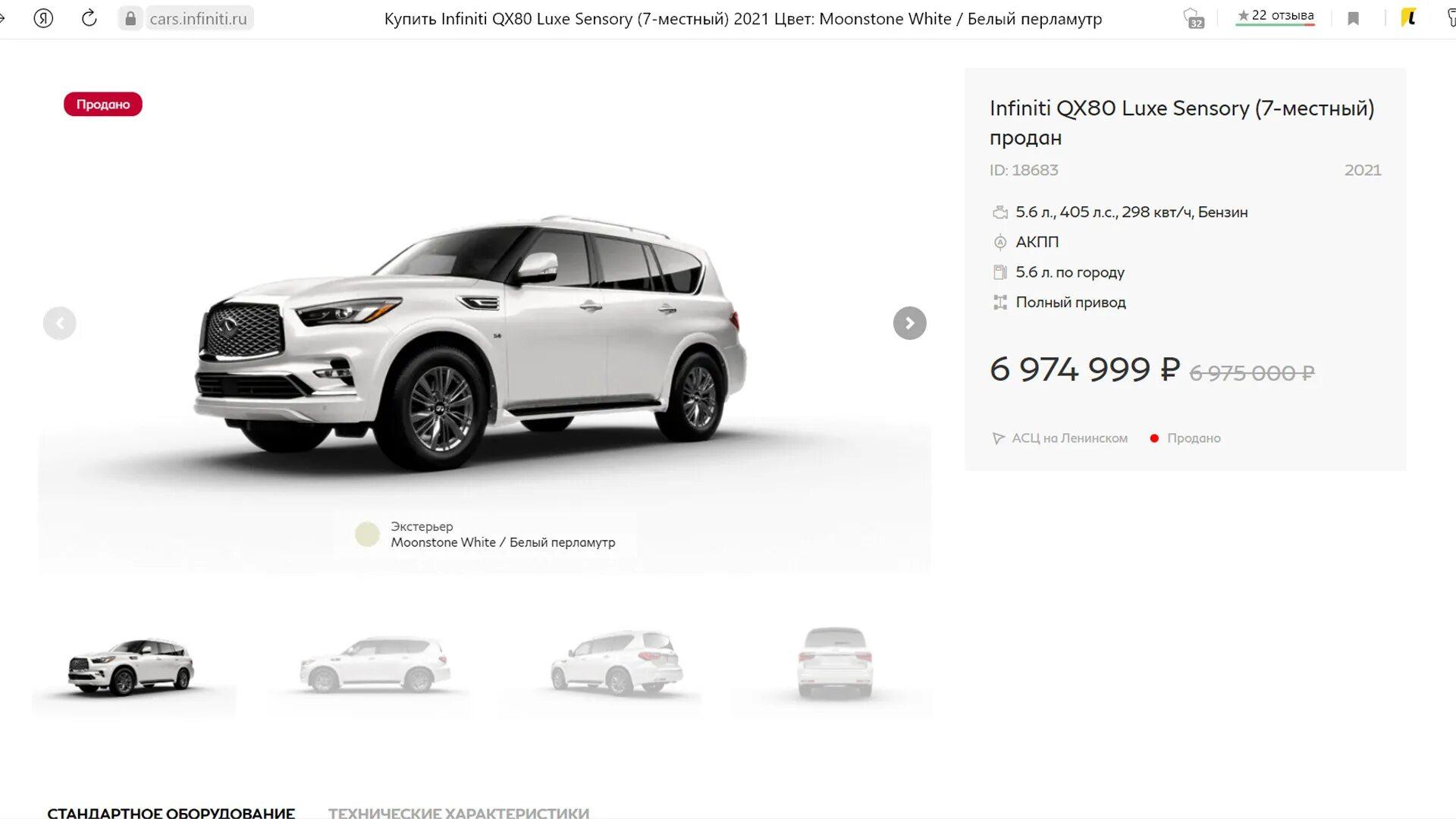The height and width of the screenshot is (819, 1456).
Task: Open the 22 отзыва site reviews
Action: click(x=1276, y=16)
